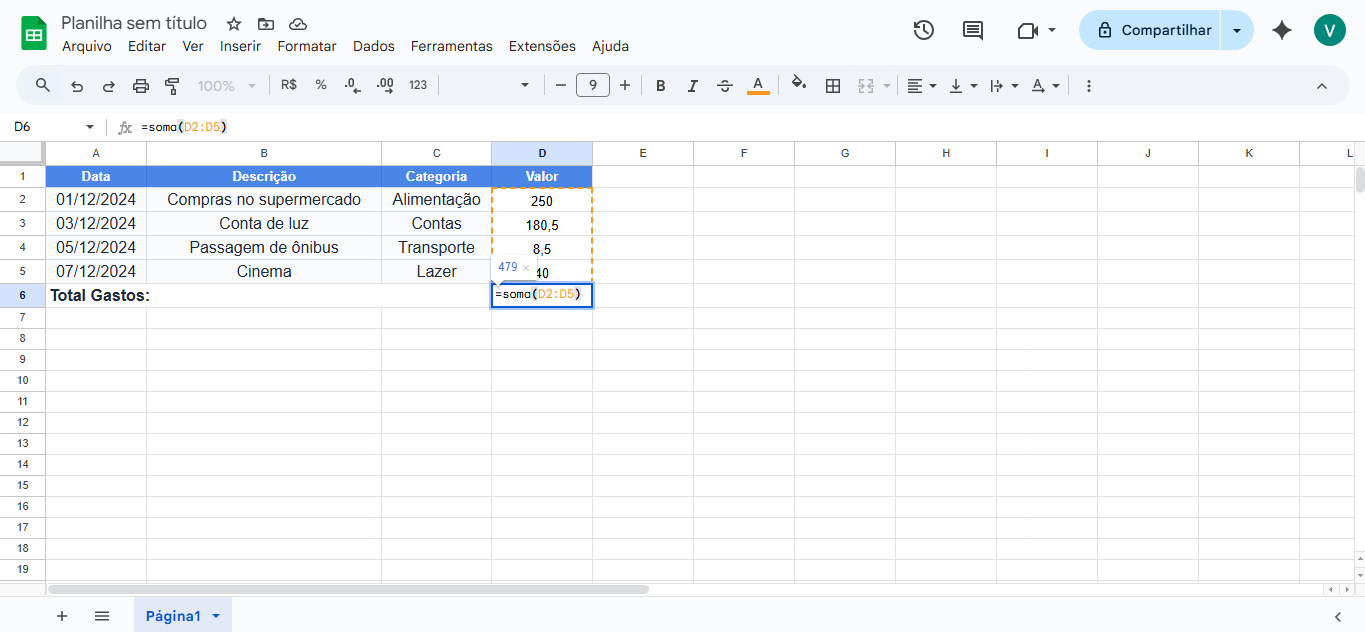Star the document title
Image resolution: width=1365 pixels, height=632 pixels.
pyautogui.click(x=234, y=23)
